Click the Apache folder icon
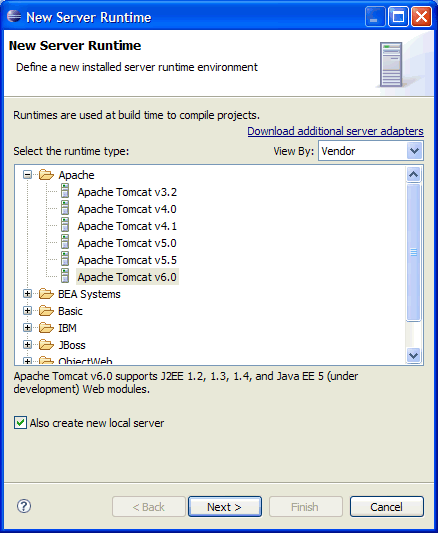 click(x=46, y=175)
